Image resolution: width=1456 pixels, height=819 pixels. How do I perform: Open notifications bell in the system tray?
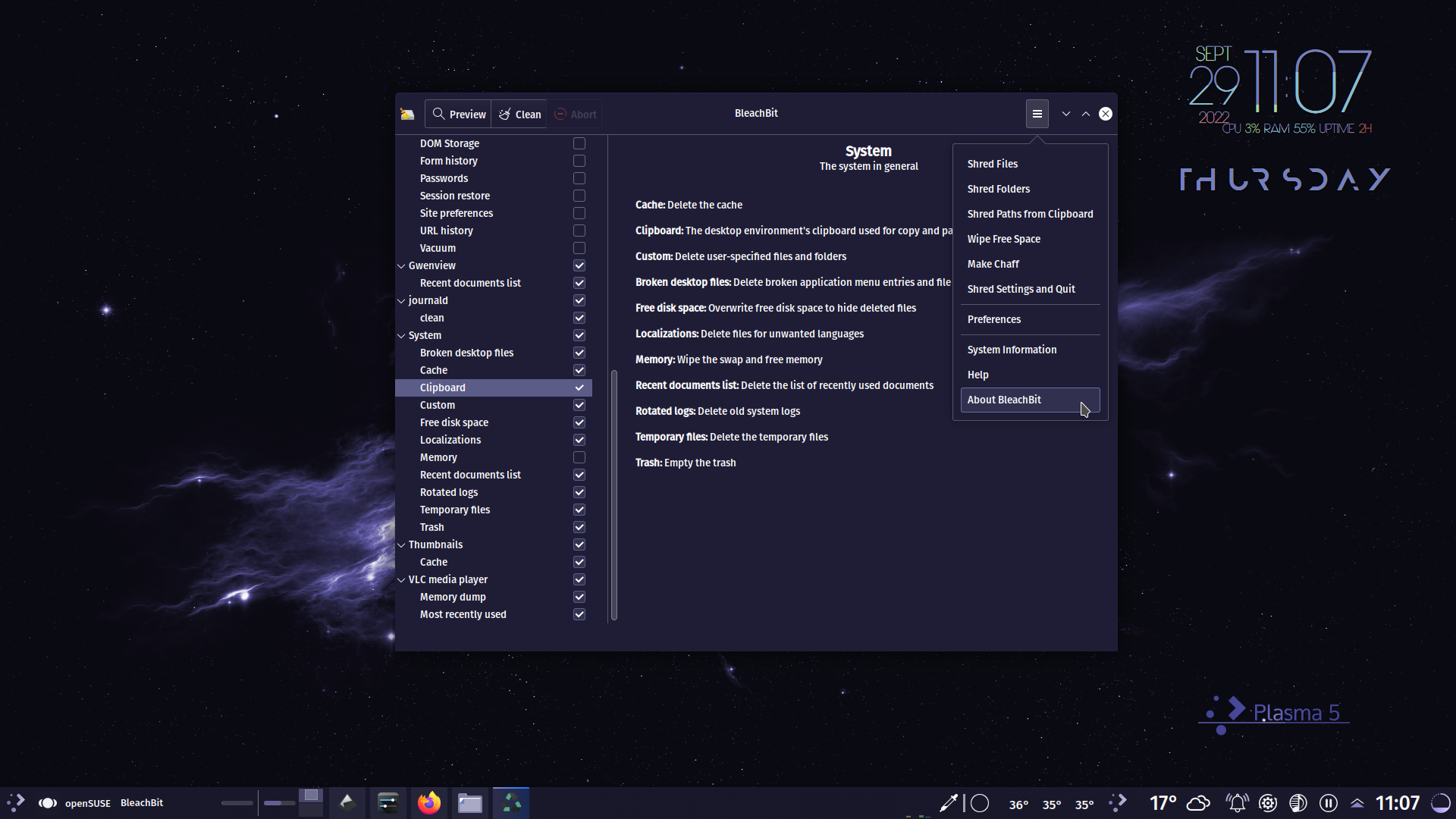click(x=1238, y=803)
